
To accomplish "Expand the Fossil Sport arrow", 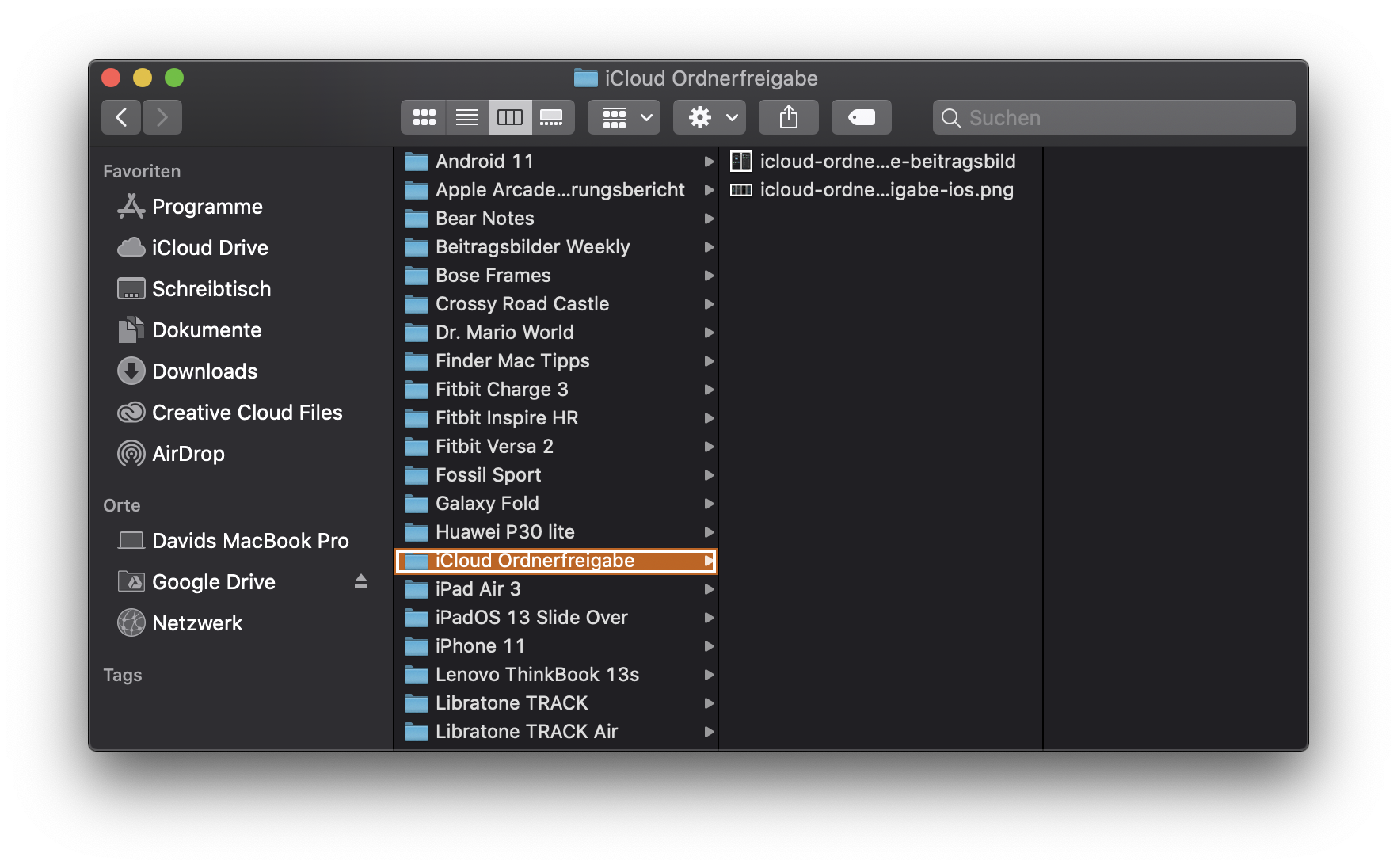I will 709,475.
